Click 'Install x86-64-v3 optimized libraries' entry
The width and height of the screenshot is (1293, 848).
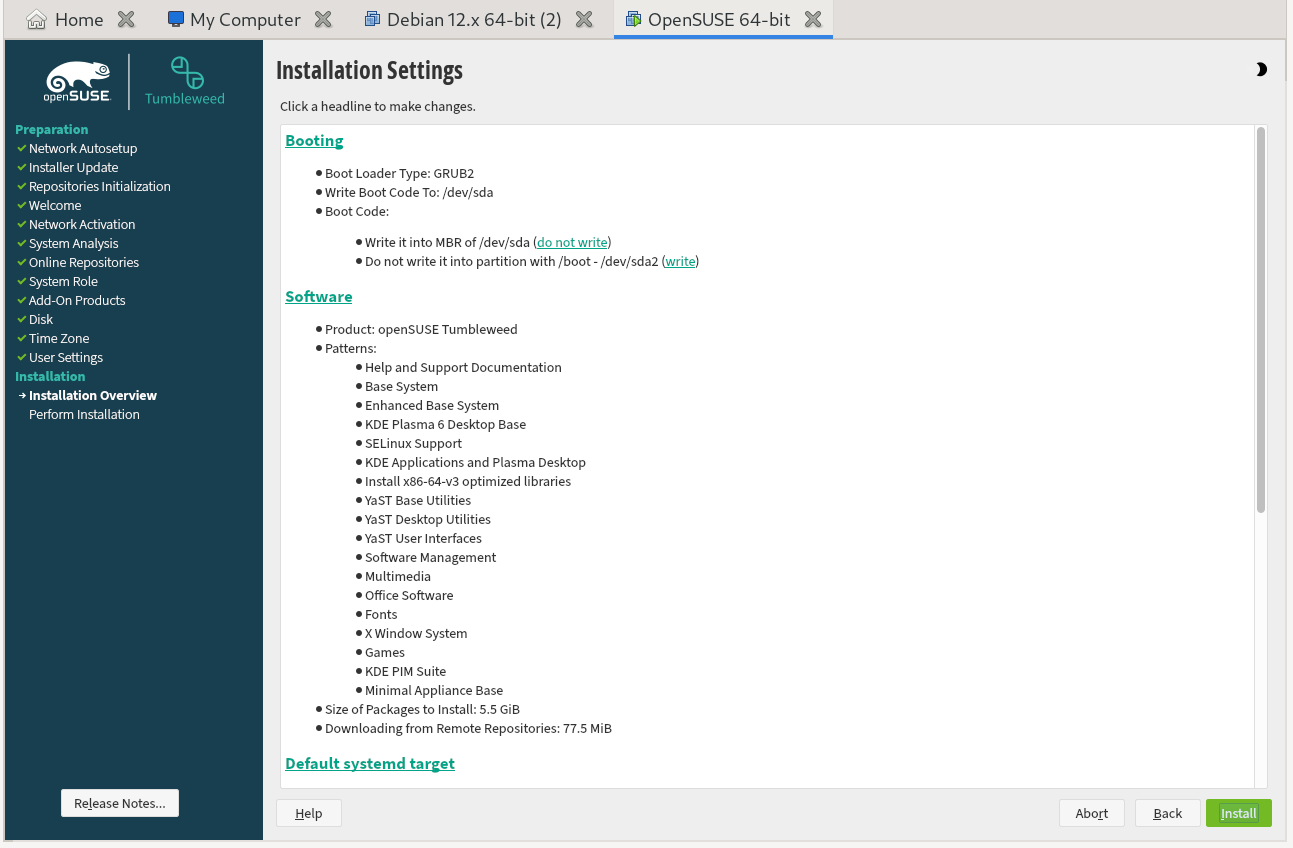[x=468, y=482]
